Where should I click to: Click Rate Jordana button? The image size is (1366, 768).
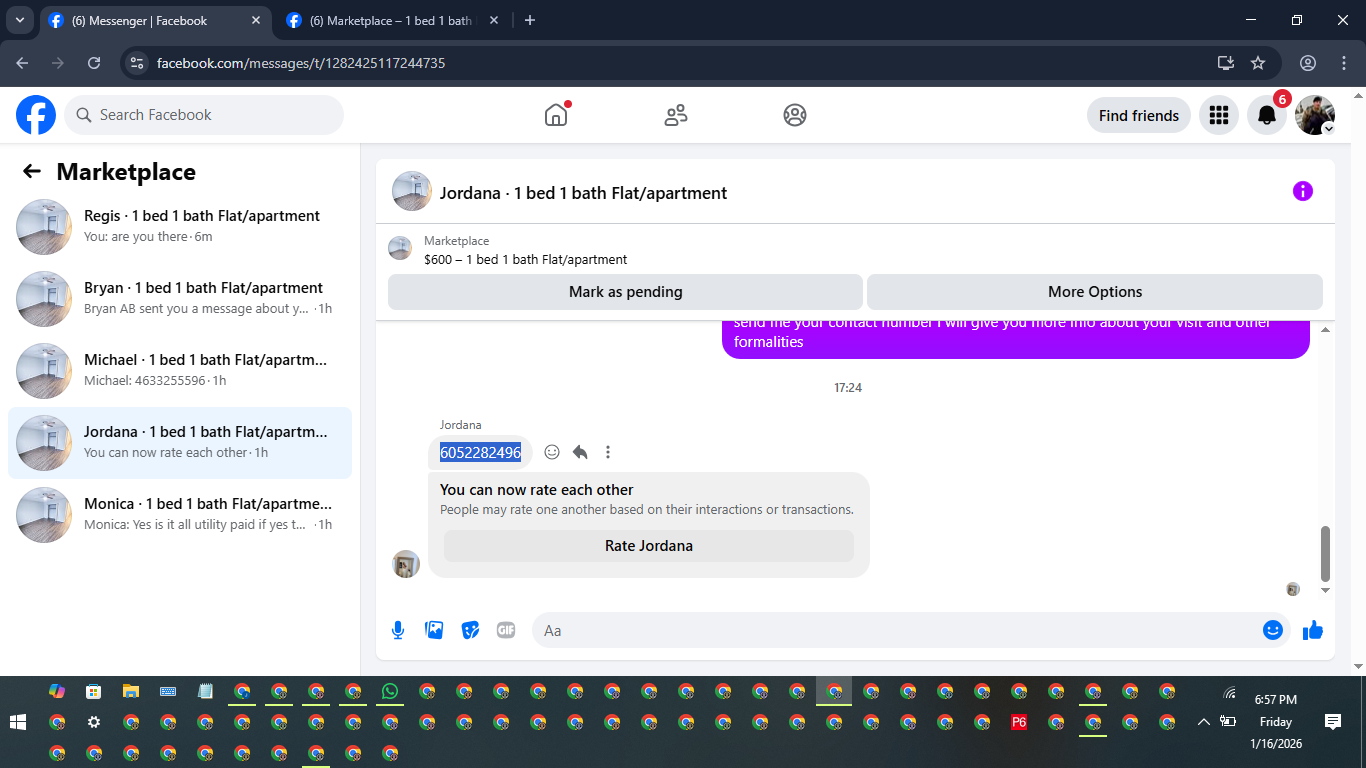click(x=649, y=546)
